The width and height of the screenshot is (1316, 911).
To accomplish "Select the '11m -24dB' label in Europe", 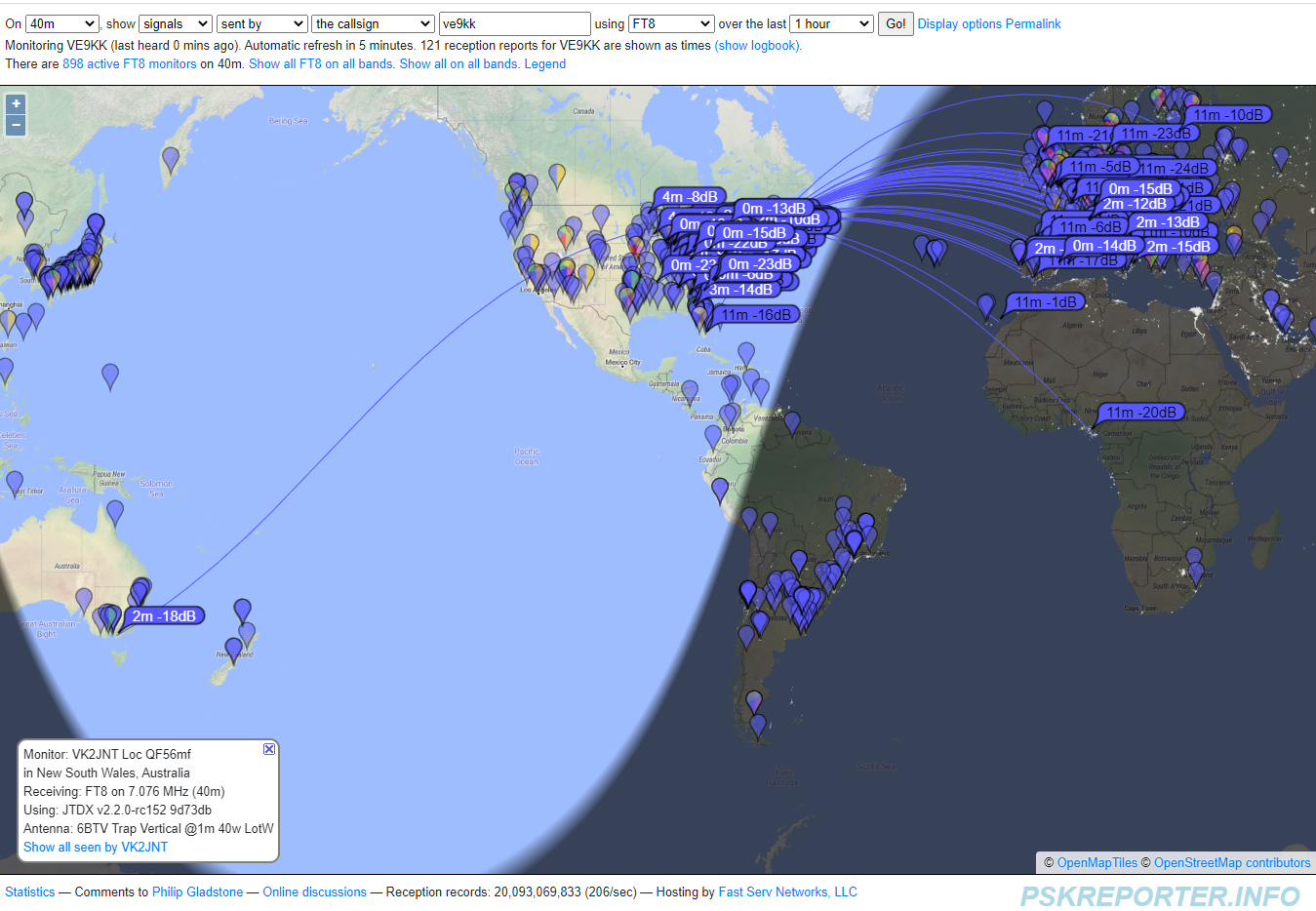I will coord(1176,169).
